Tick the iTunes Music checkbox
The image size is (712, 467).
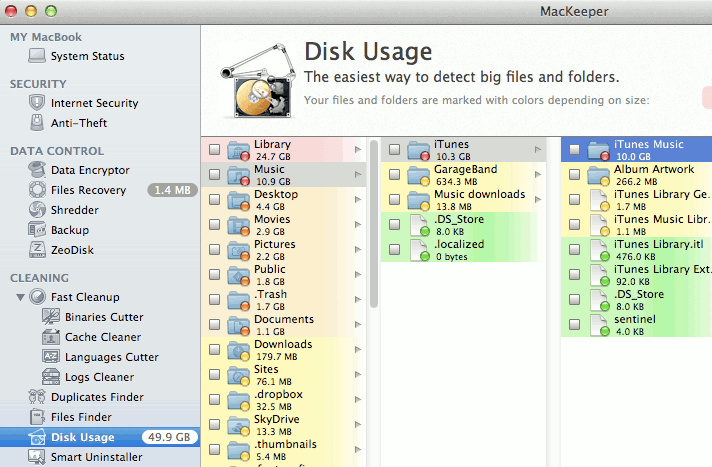tap(574, 149)
